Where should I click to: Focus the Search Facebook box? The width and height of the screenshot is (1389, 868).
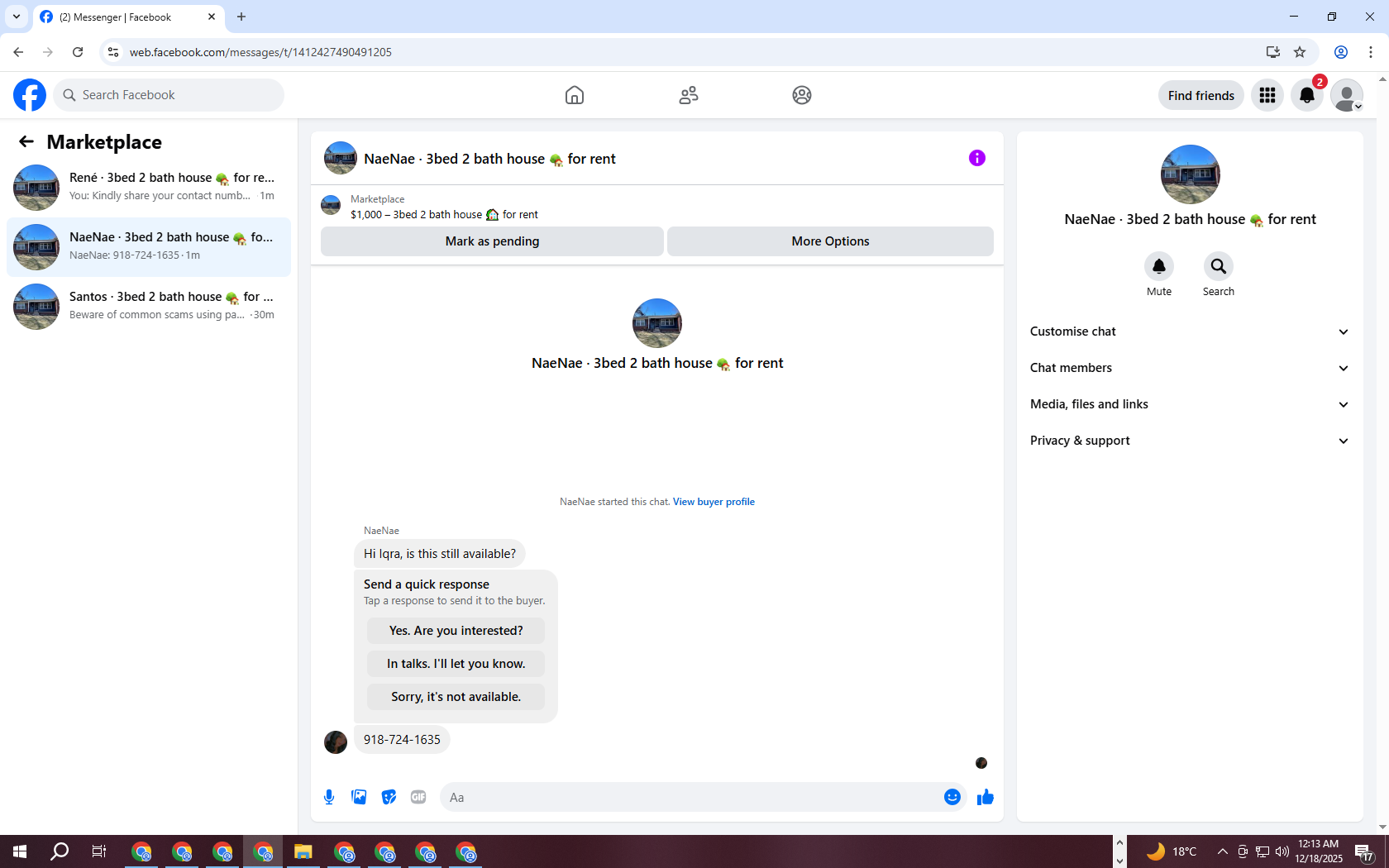[169, 95]
